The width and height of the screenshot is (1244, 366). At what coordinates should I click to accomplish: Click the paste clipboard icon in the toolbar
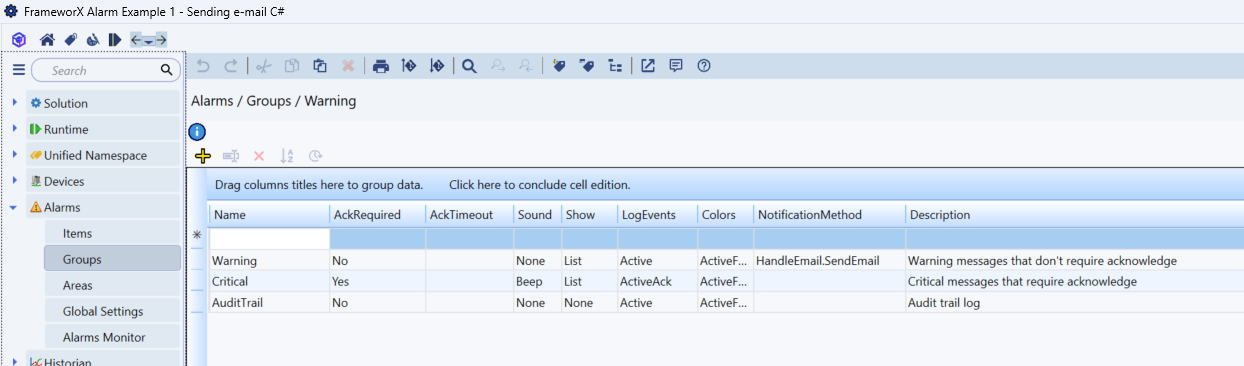[320, 66]
